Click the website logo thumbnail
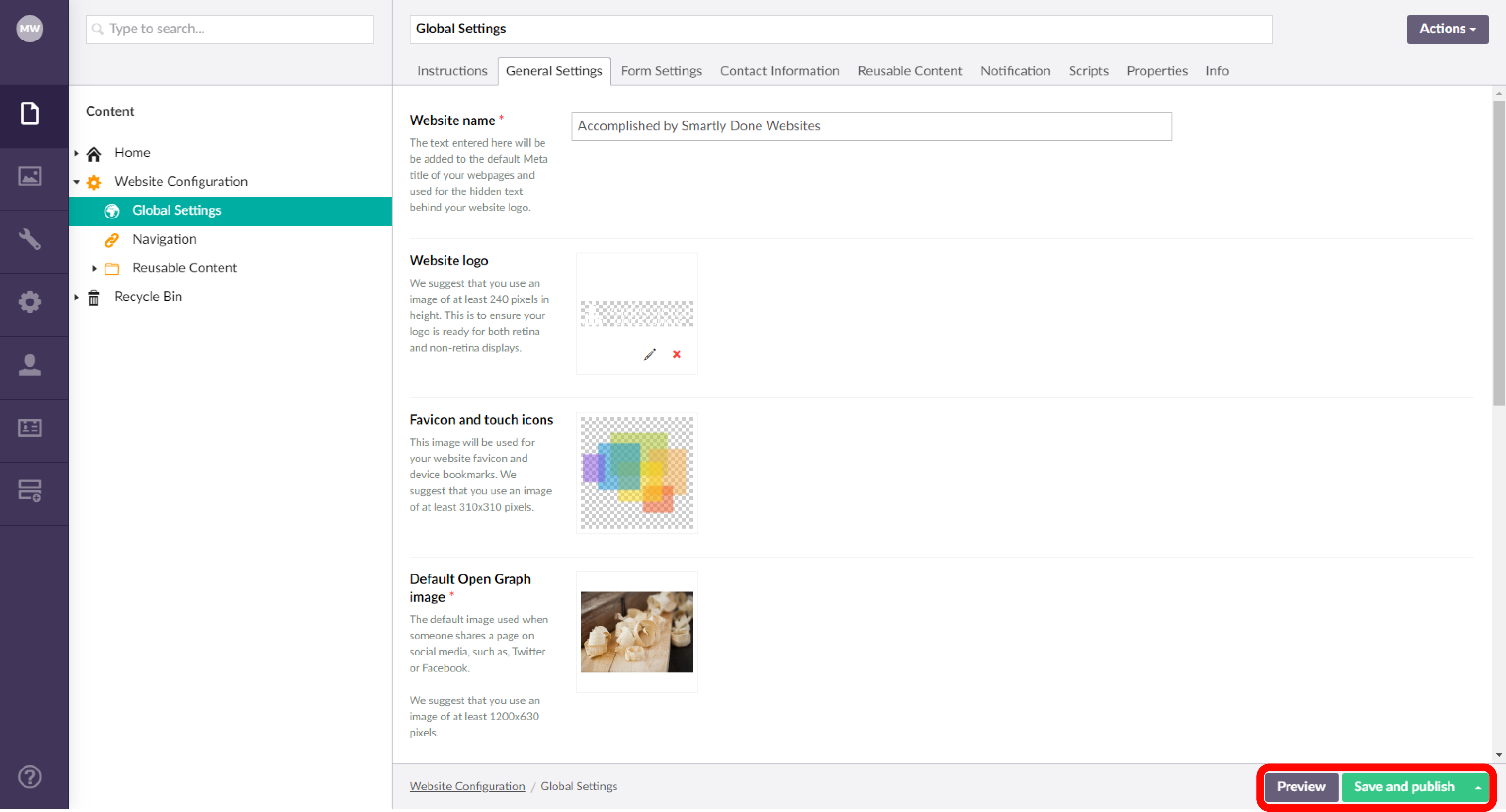1506x812 pixels. coord(637,314)
